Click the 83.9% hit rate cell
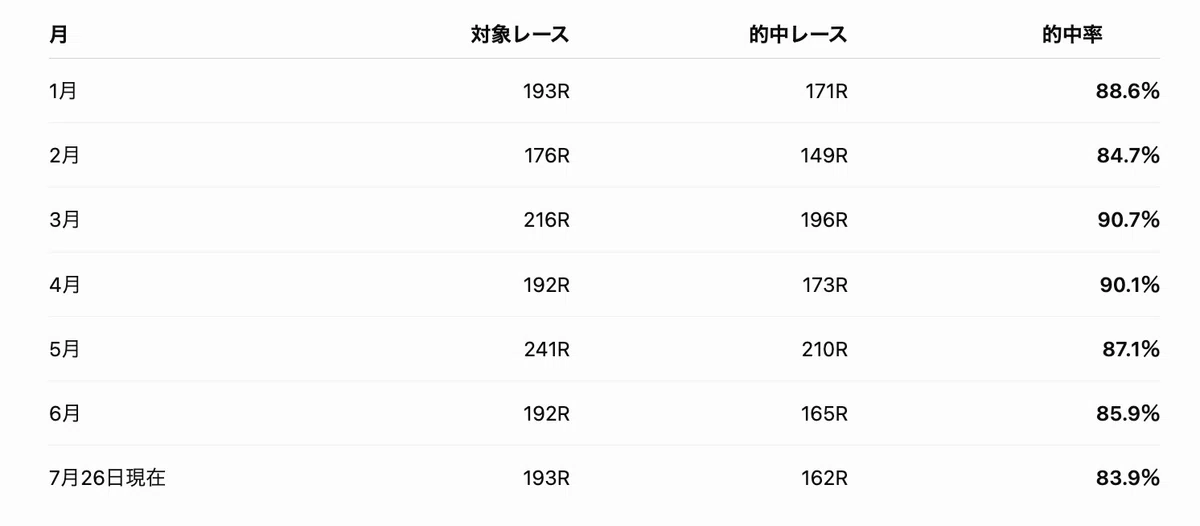1200x526 pixels. pos(1128,478)
